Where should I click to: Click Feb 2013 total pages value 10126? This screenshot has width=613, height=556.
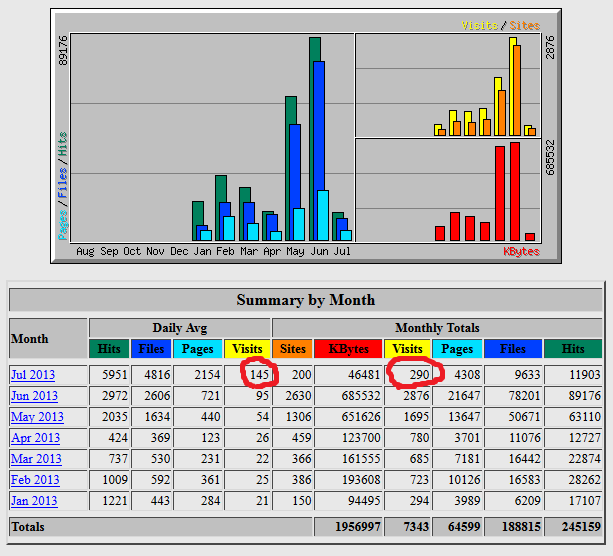point(464,480)
